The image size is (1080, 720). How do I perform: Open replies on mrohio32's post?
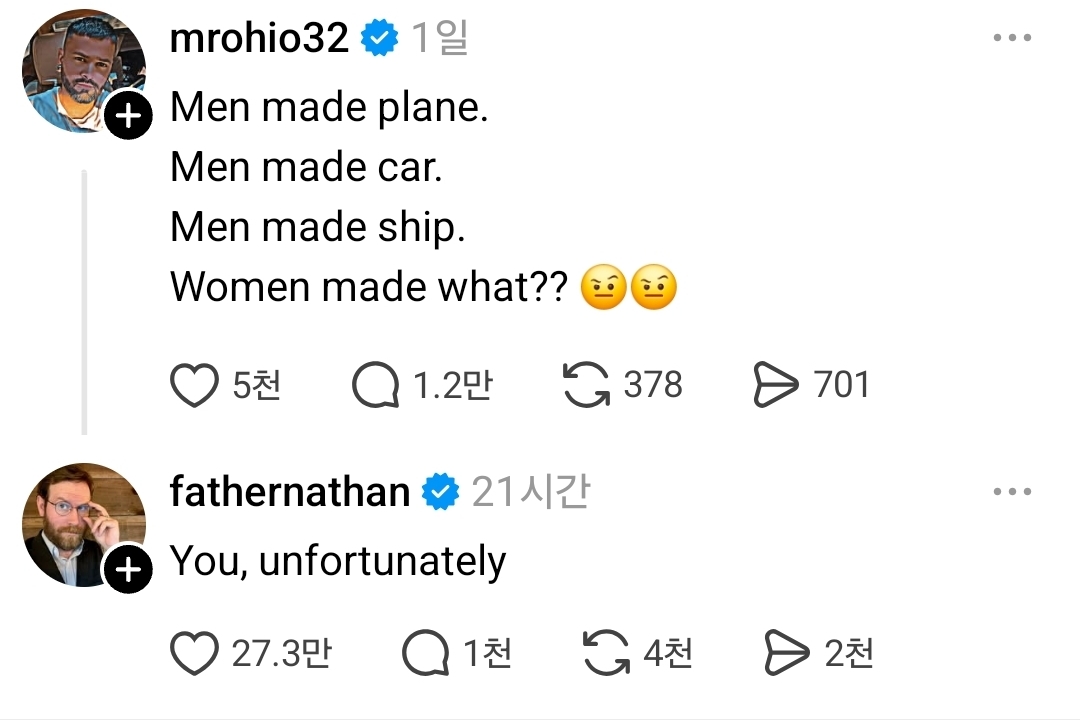(376, 386)
